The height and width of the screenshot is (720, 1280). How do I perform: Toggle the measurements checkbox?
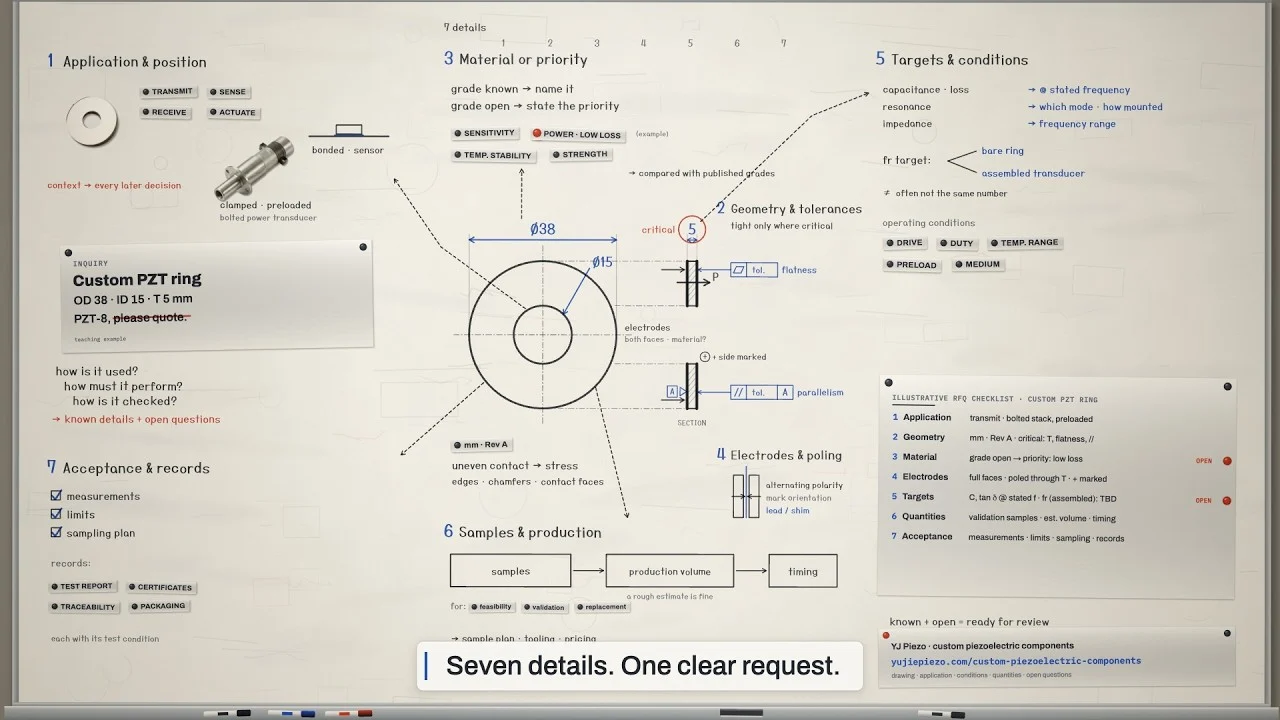click(57, 495)
